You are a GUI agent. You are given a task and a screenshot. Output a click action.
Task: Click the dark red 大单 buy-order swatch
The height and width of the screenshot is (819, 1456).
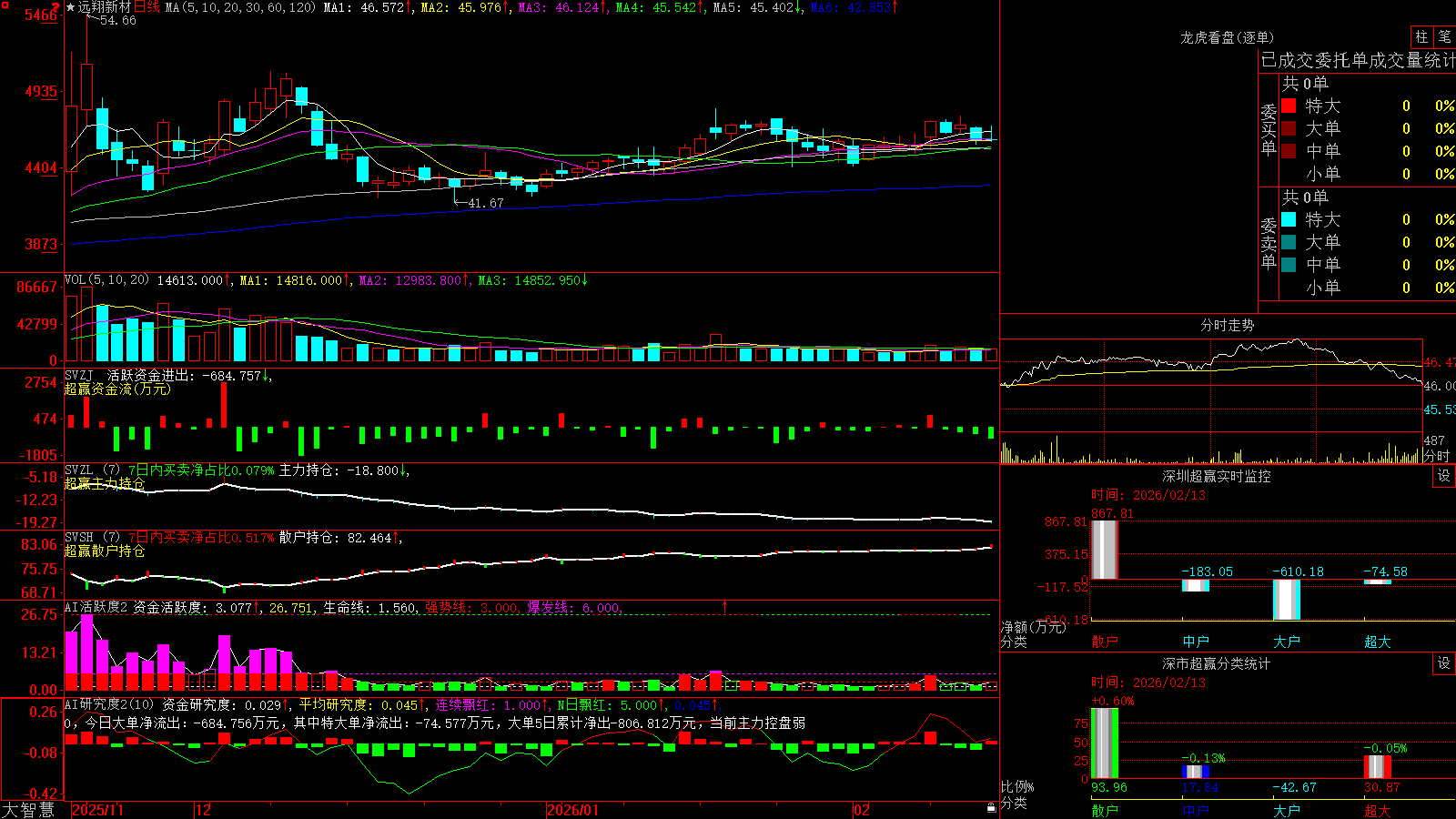click(1289, 128)
